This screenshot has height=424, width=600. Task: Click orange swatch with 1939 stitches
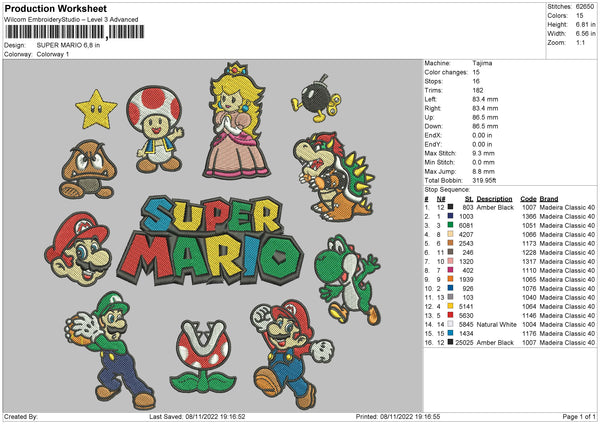click(450, 279)
